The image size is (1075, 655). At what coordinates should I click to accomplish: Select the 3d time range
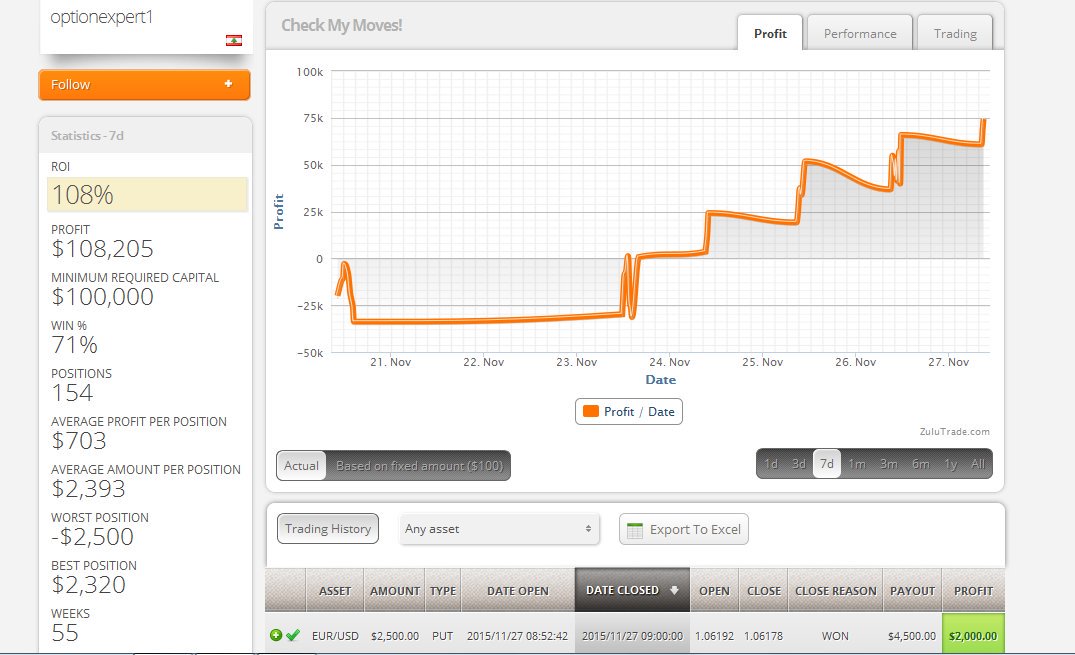799,464
